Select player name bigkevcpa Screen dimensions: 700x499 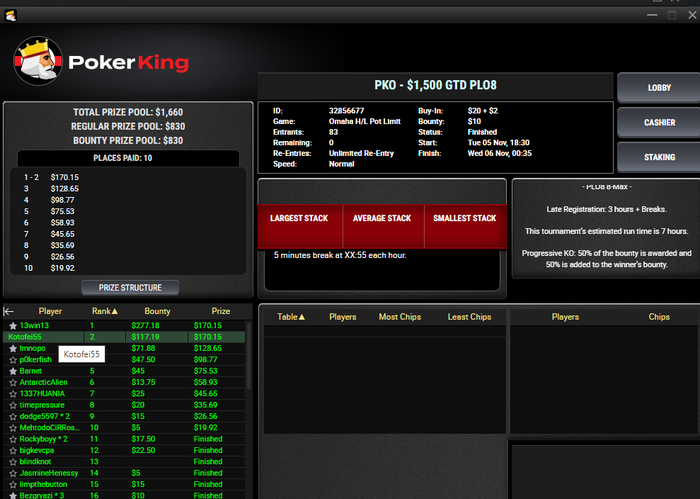click(x=37, y=451)
